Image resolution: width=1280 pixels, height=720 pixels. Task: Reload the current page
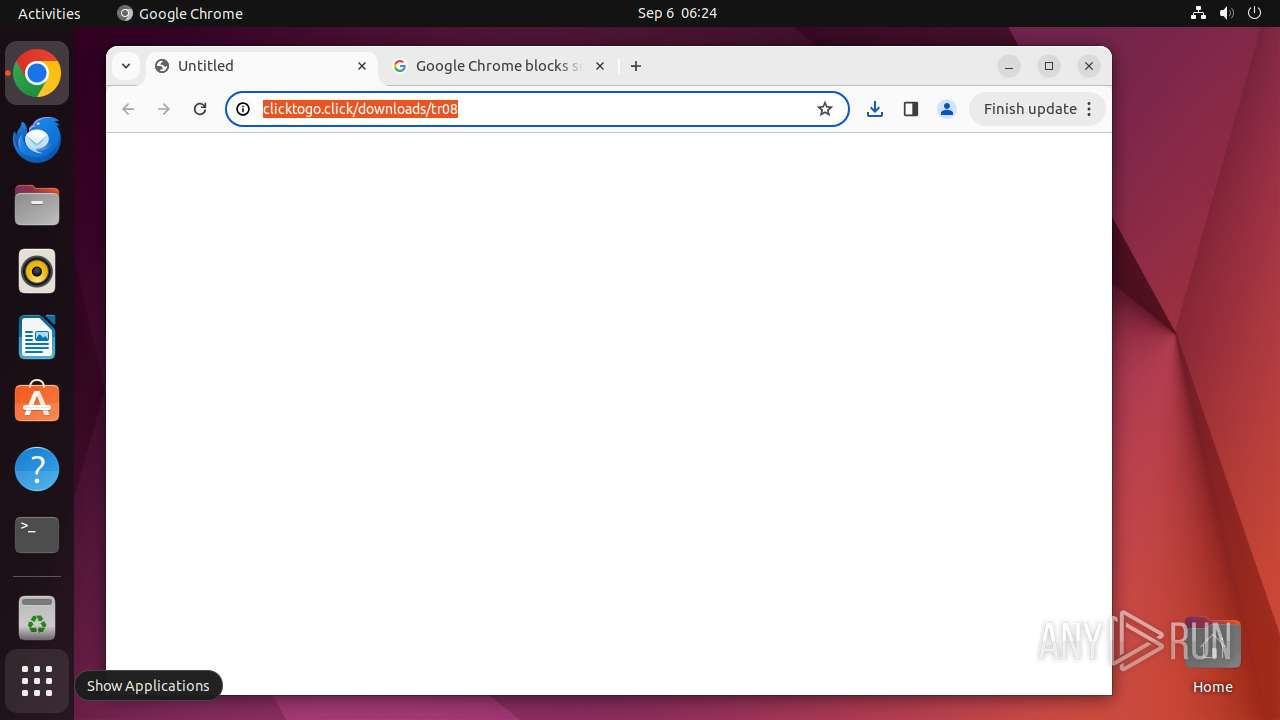pyautogui.click(x=200, y=109)
